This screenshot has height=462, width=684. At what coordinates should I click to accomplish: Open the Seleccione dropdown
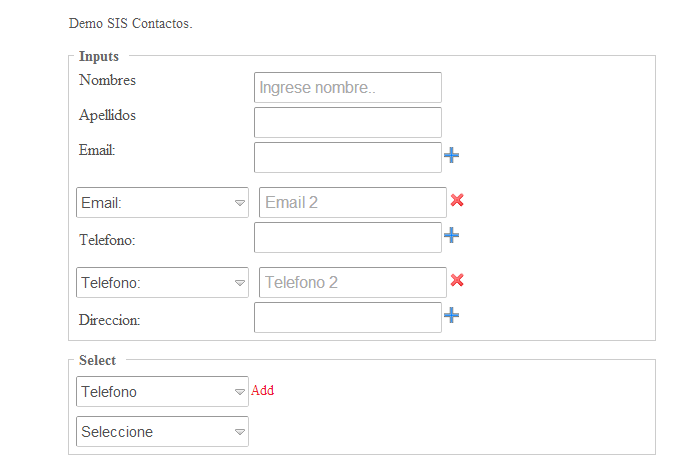point(162,431)
